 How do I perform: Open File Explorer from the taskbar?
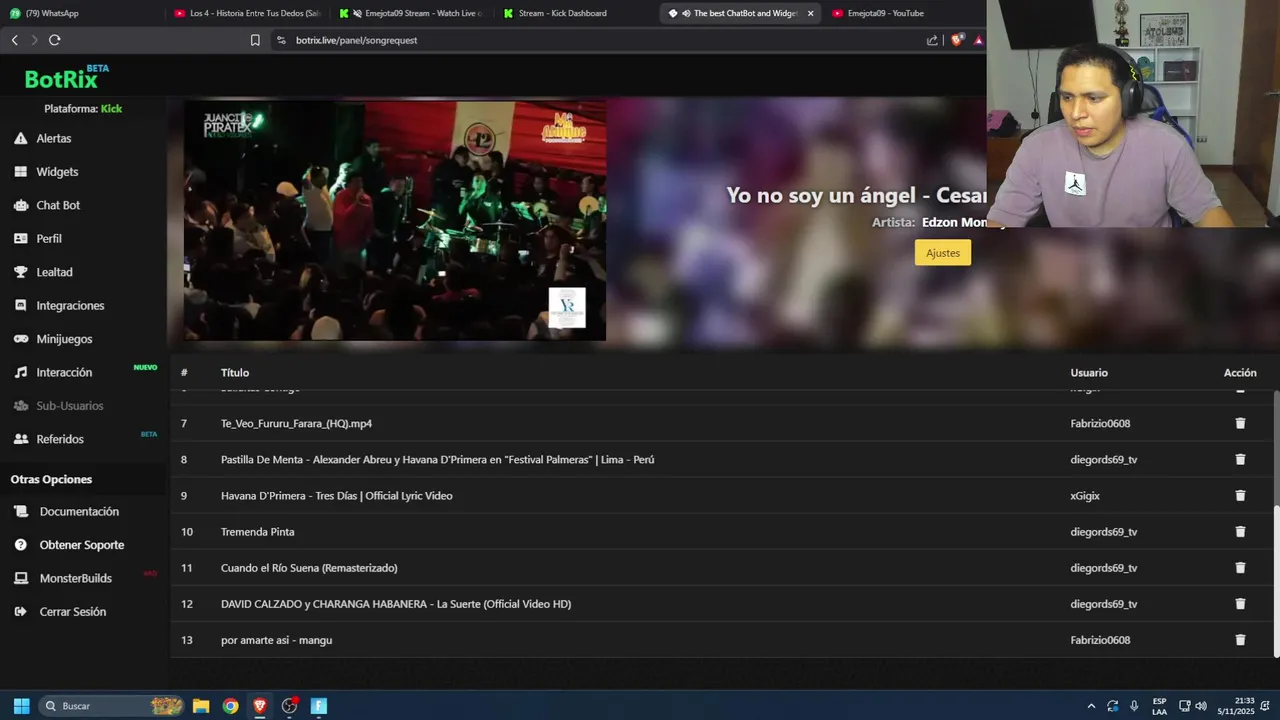tap(201, 706)
